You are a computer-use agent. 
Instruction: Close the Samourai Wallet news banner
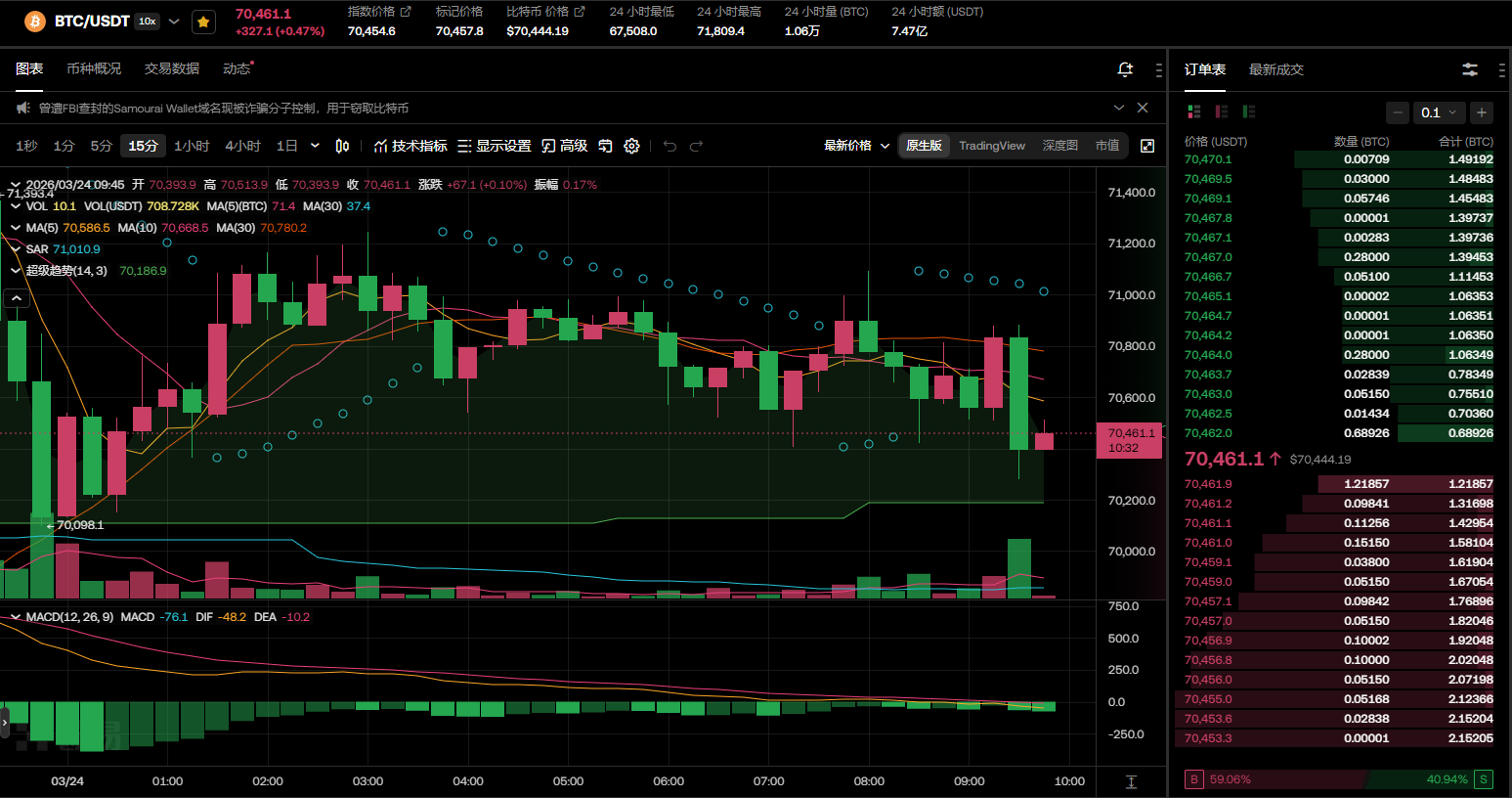click(1143, 108)
